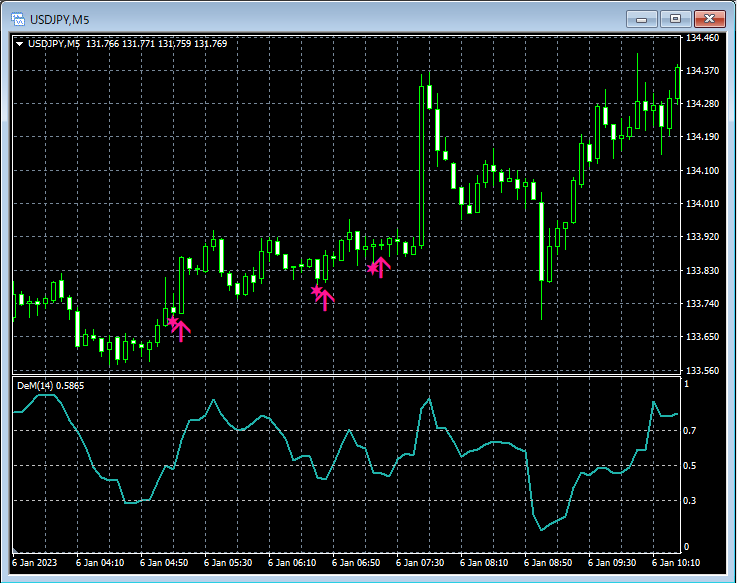Click price label 134.010
This screenshot has width=738, height=583.
click(x=703, y=203)
